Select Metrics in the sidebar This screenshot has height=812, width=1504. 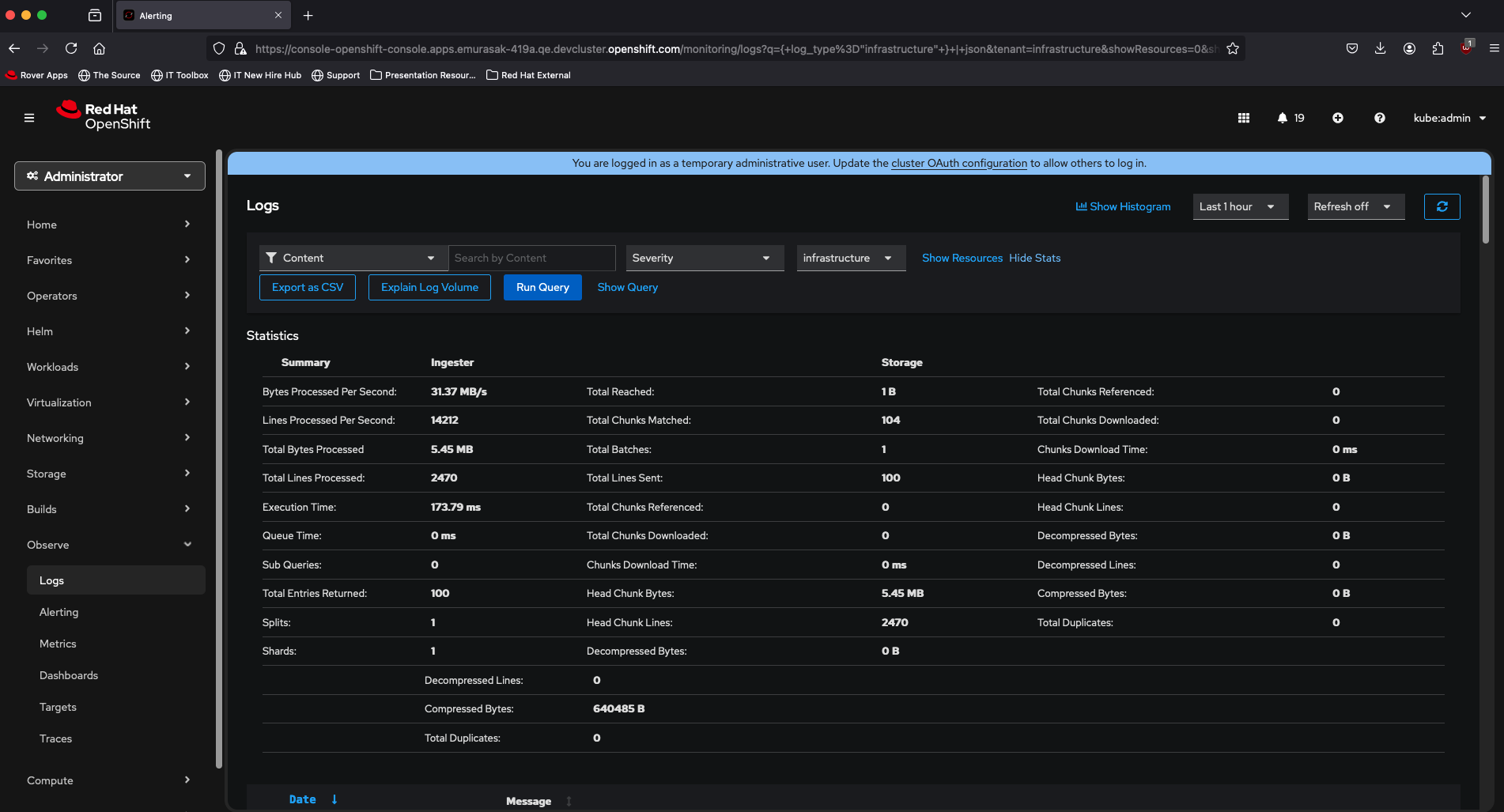coord(58,644)
